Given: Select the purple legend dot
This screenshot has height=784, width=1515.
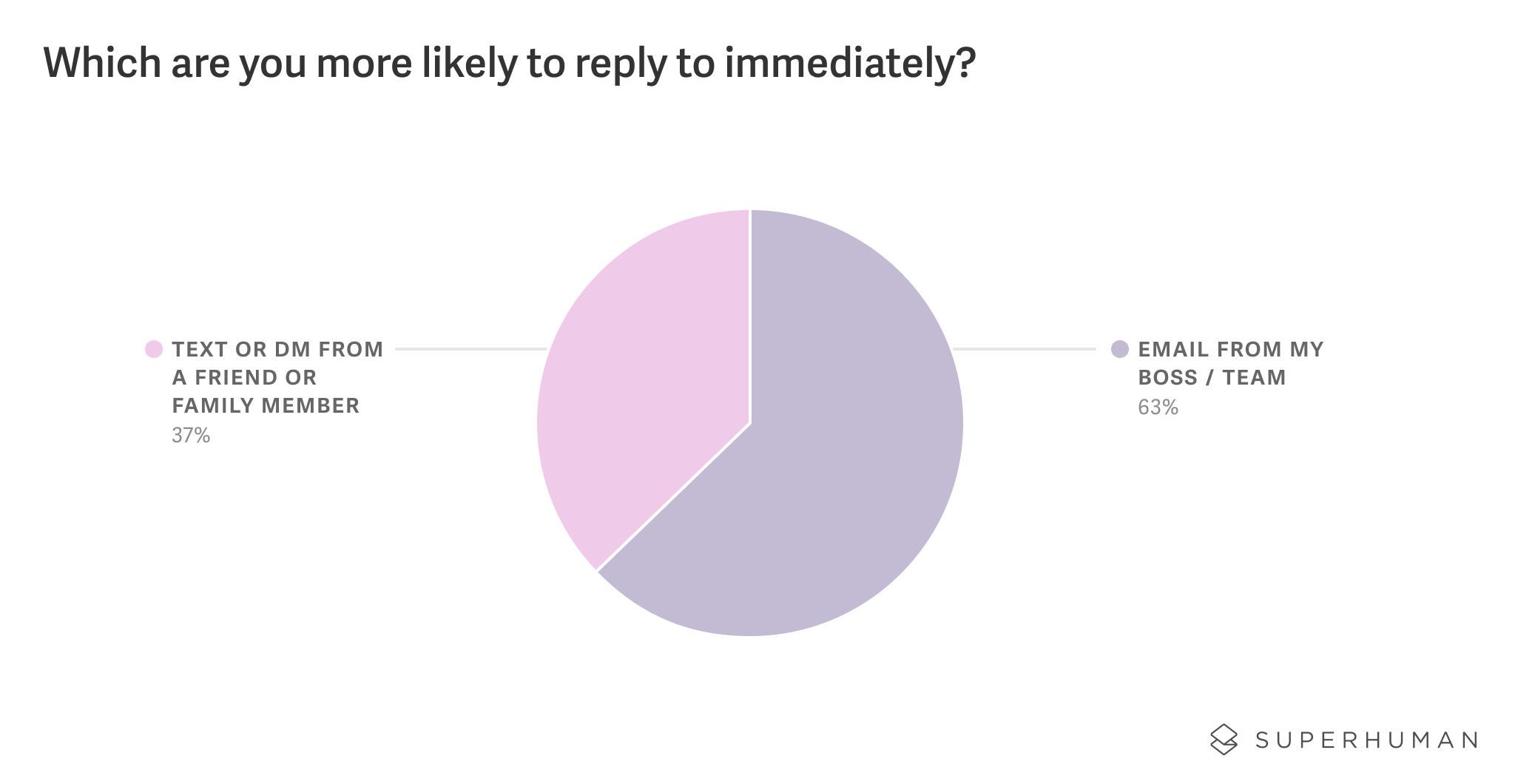Looking at the screenshot, I should [x=1120, y=349].
